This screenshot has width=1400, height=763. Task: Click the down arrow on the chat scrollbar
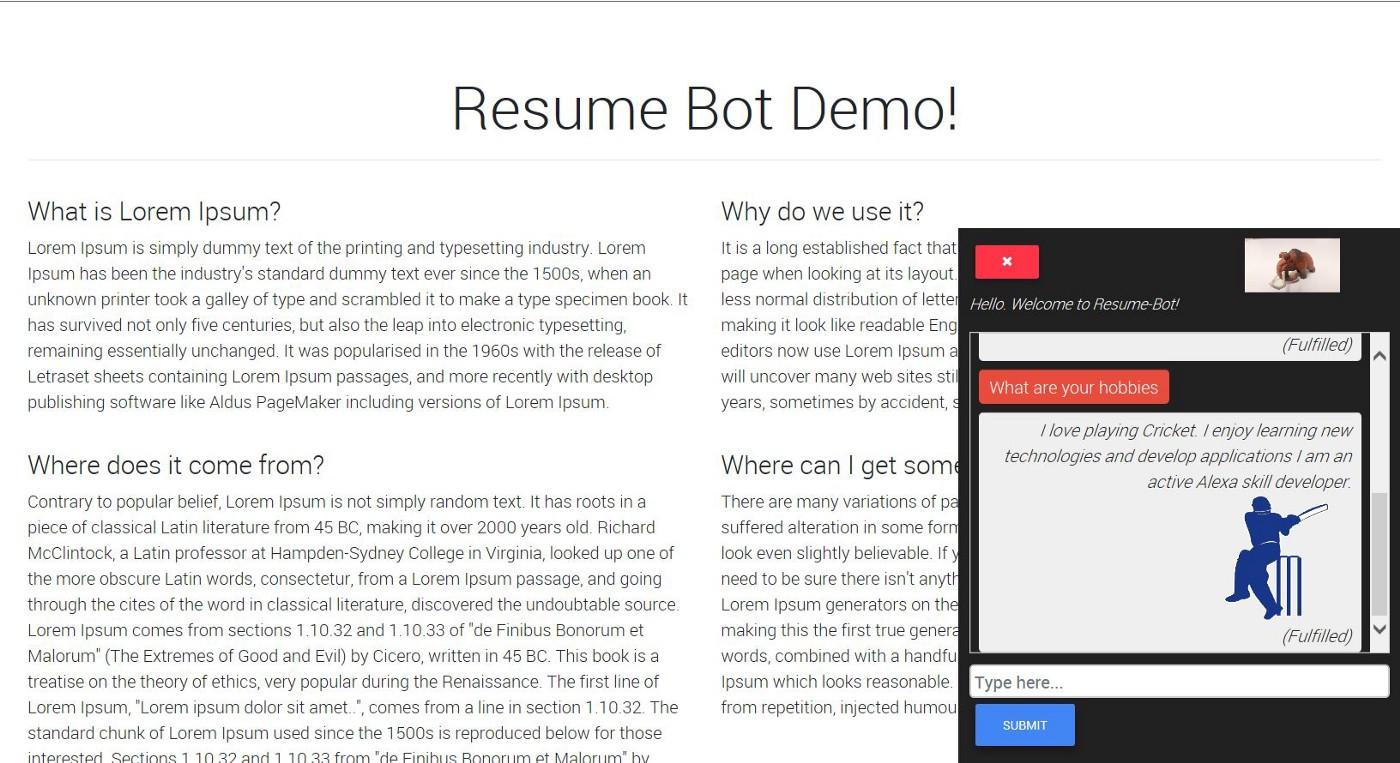[x=1378, y=630]
